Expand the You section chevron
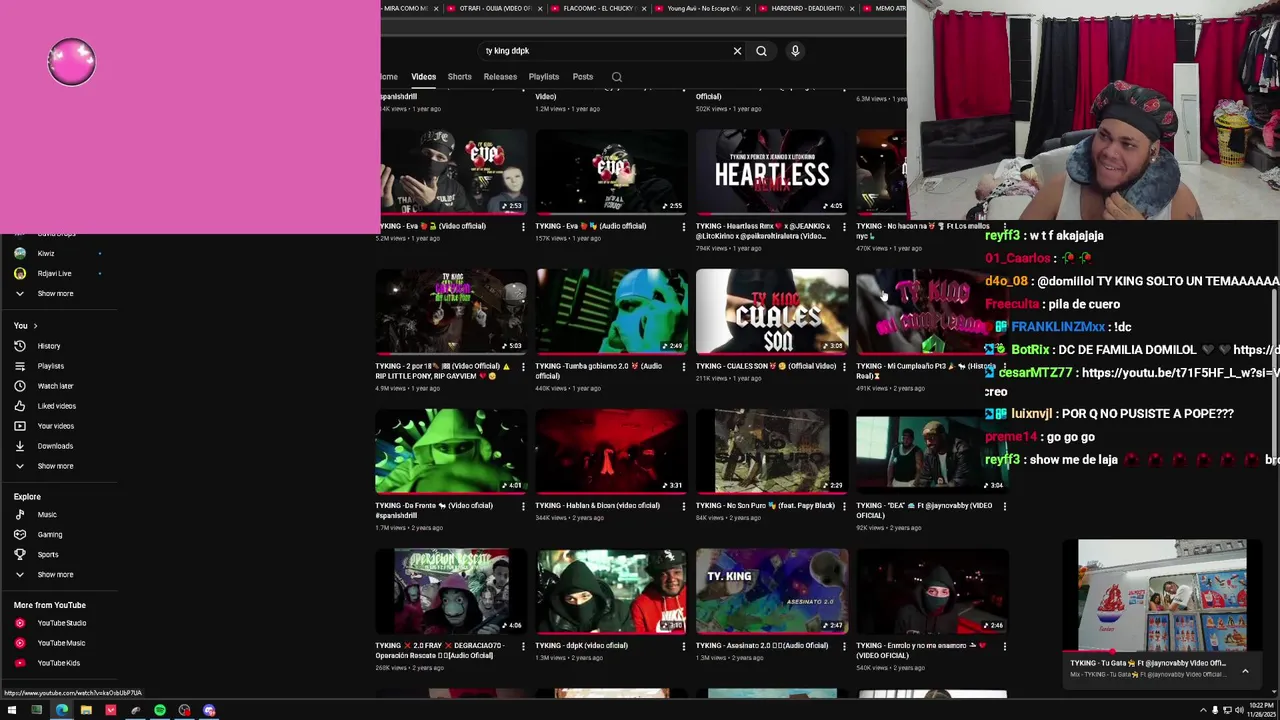The width and height of the screenshot is (1280, 720). (x=35, y=326)
